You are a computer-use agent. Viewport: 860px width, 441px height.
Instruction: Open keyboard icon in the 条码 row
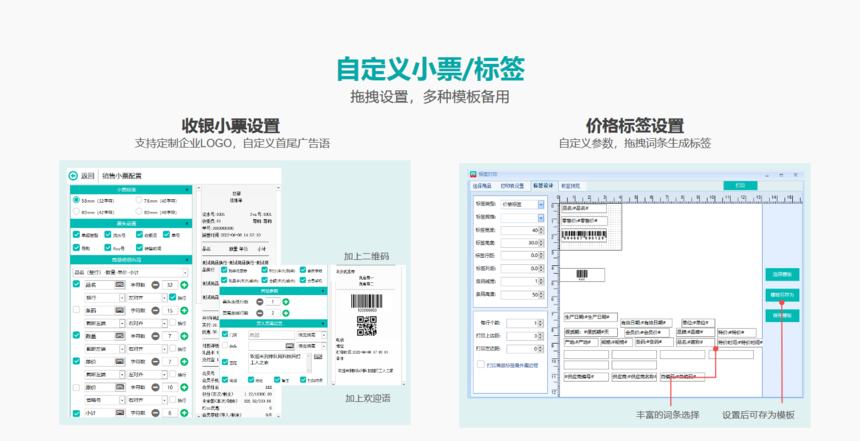tap(120, 310)
